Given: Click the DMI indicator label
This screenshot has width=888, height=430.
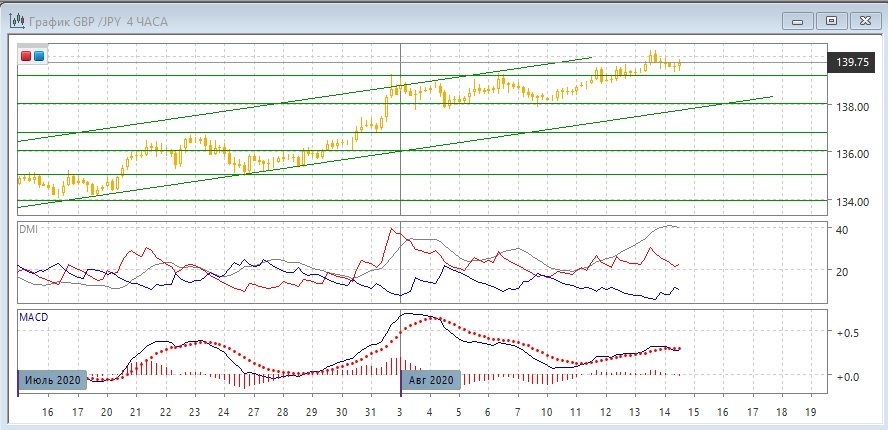Looking at the screenshot, I should [x=31, y=230].
